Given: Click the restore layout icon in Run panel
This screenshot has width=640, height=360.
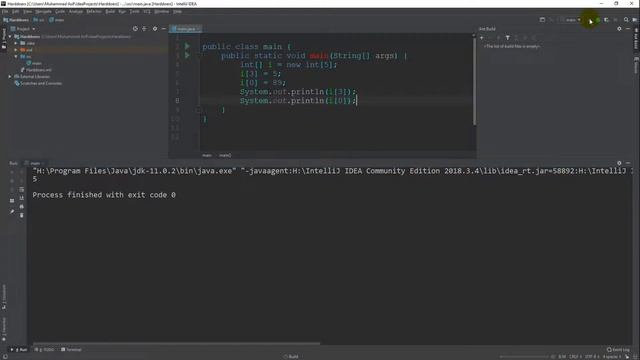Looking at the screenshot, I should coord(12,201).
